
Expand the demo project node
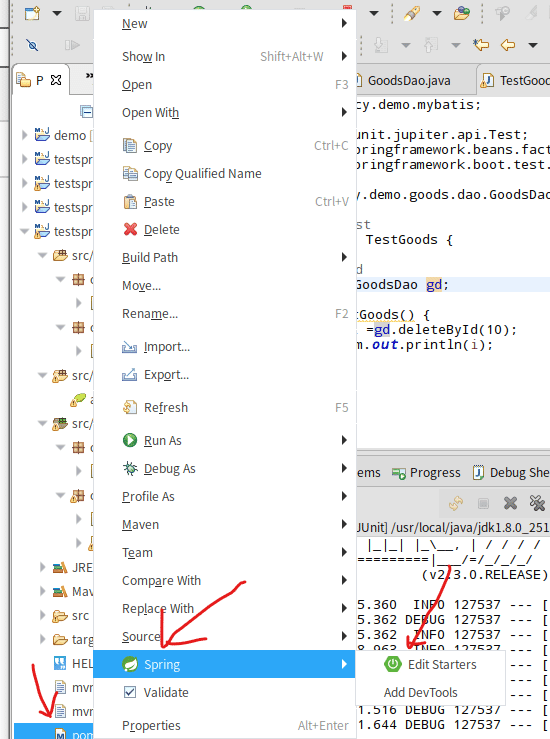25,135
